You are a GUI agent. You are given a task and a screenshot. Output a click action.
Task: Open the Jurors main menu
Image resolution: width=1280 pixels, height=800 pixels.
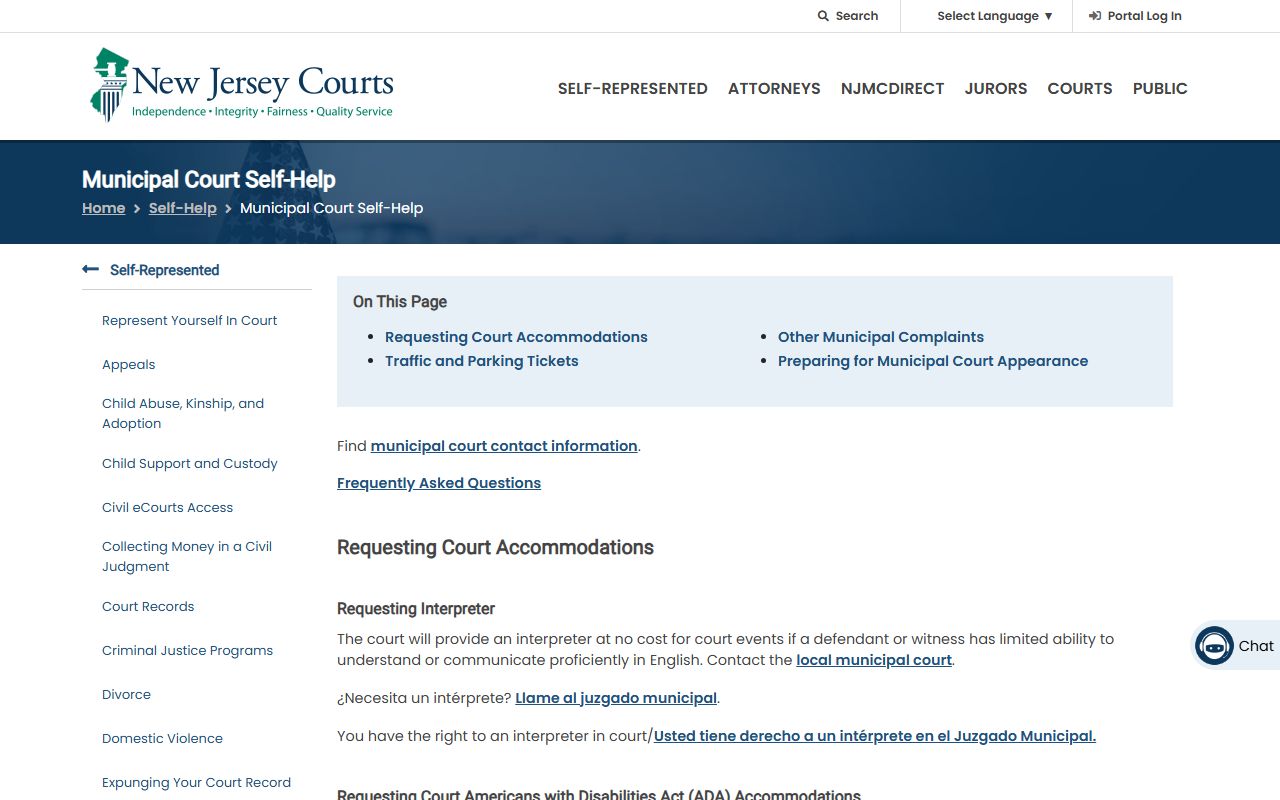tap(996, 88)
